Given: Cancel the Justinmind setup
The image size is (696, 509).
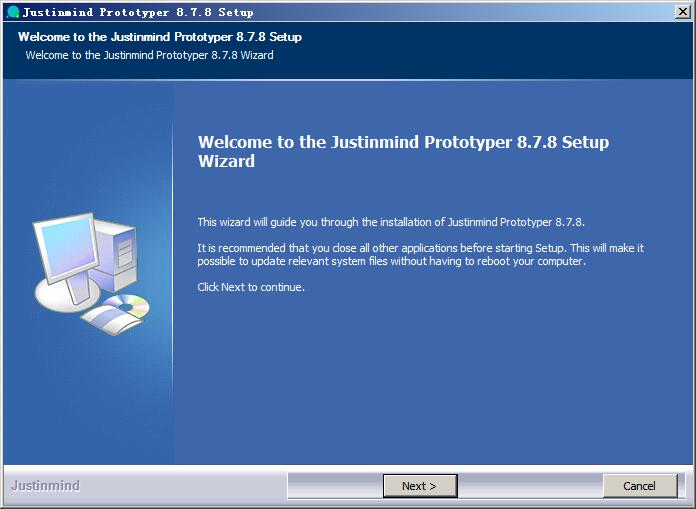Looking at the screenshot, I should point(640,486).
